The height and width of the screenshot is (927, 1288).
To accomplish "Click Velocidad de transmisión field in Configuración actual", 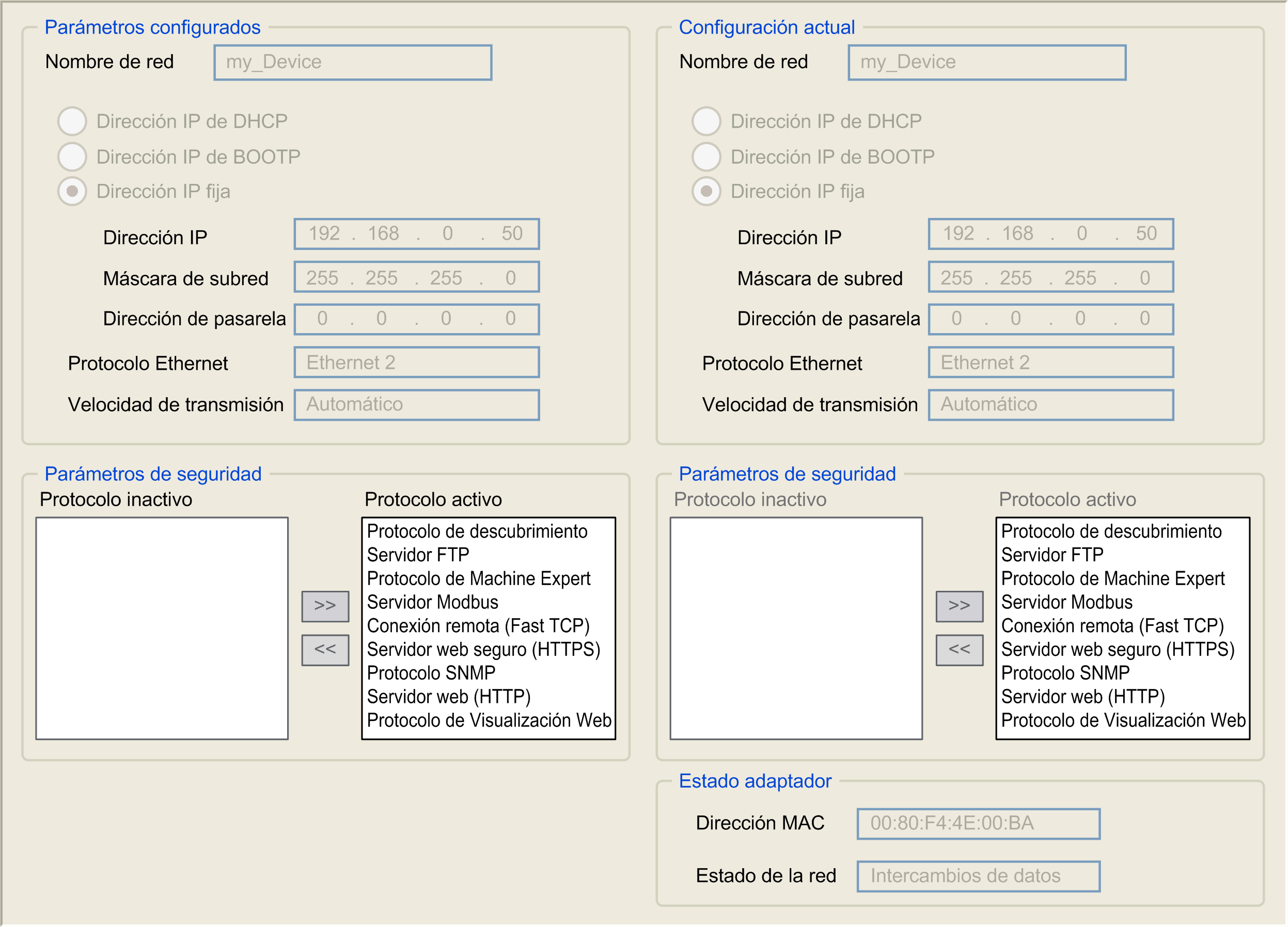I will pyautogui.click(x=1050, y=405).
